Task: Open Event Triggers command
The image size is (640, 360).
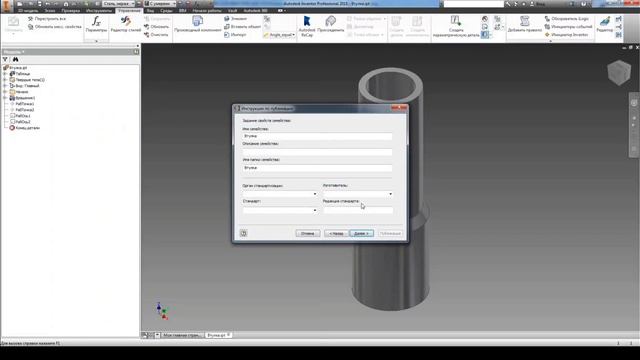Action: pos(568,27)
